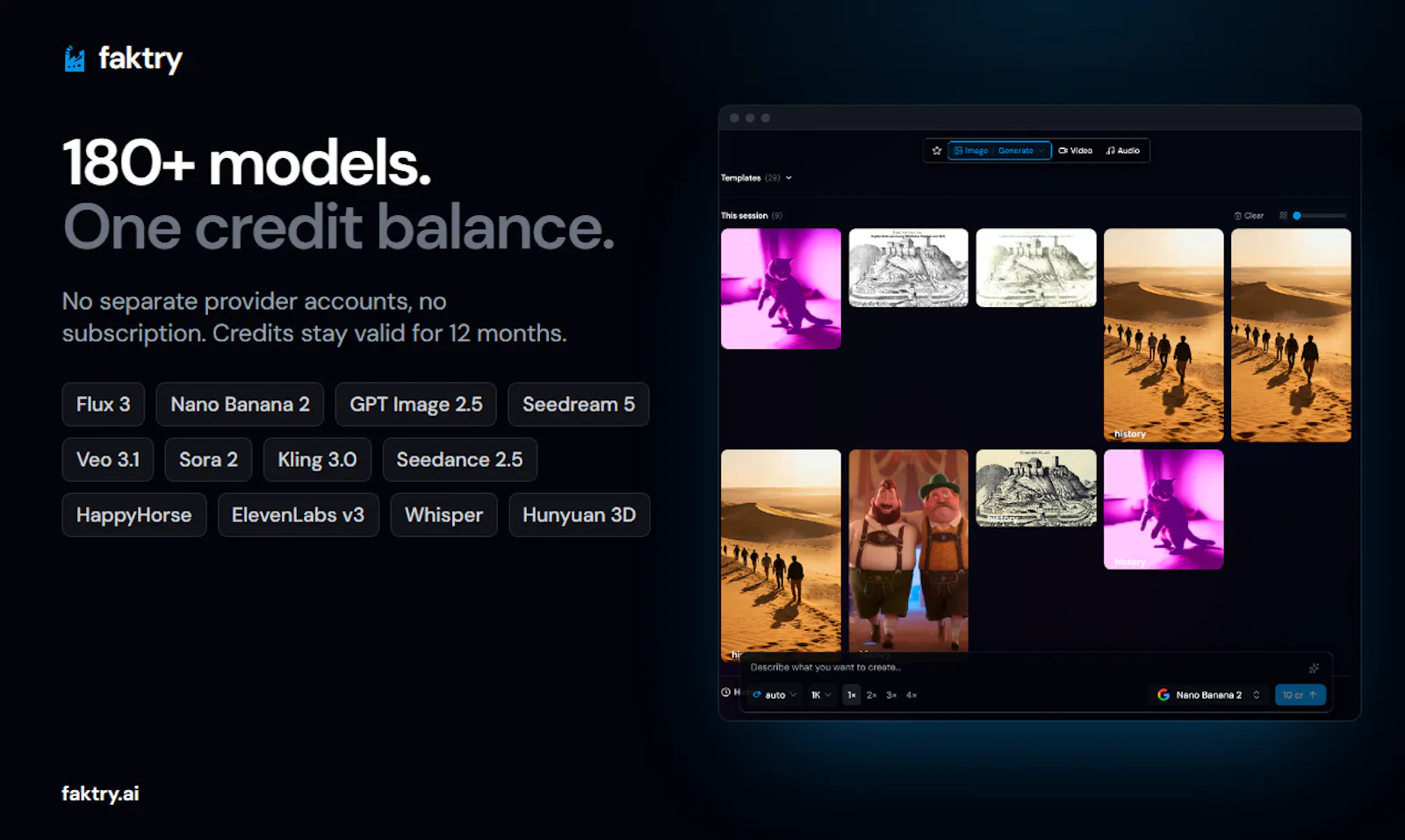
Task: Open the favorites star icon in mode bar
Action: [x=937, y=151]
